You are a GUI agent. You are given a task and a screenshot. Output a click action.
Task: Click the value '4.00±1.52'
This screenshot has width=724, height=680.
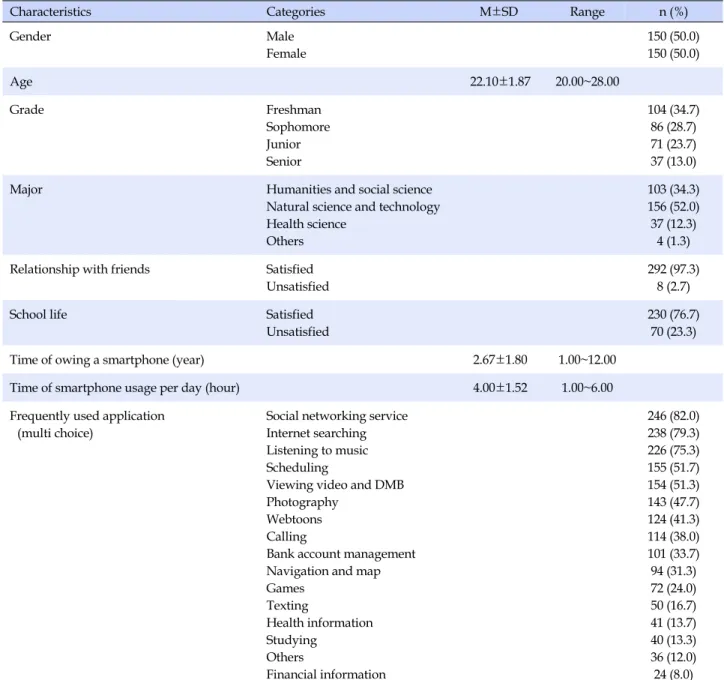(500, 388)
